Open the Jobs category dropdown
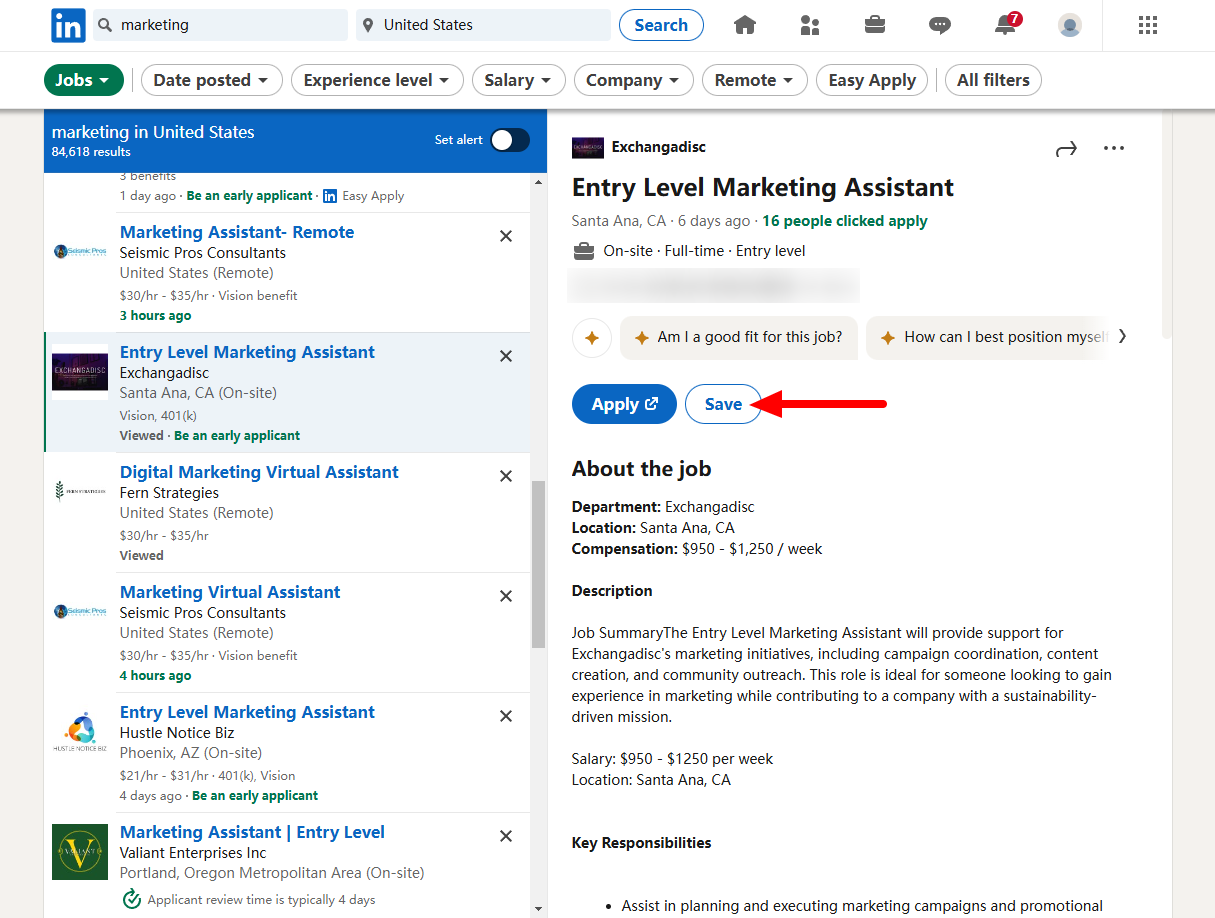The height and width of the screenshot is (918, 1215). (83, 80)
